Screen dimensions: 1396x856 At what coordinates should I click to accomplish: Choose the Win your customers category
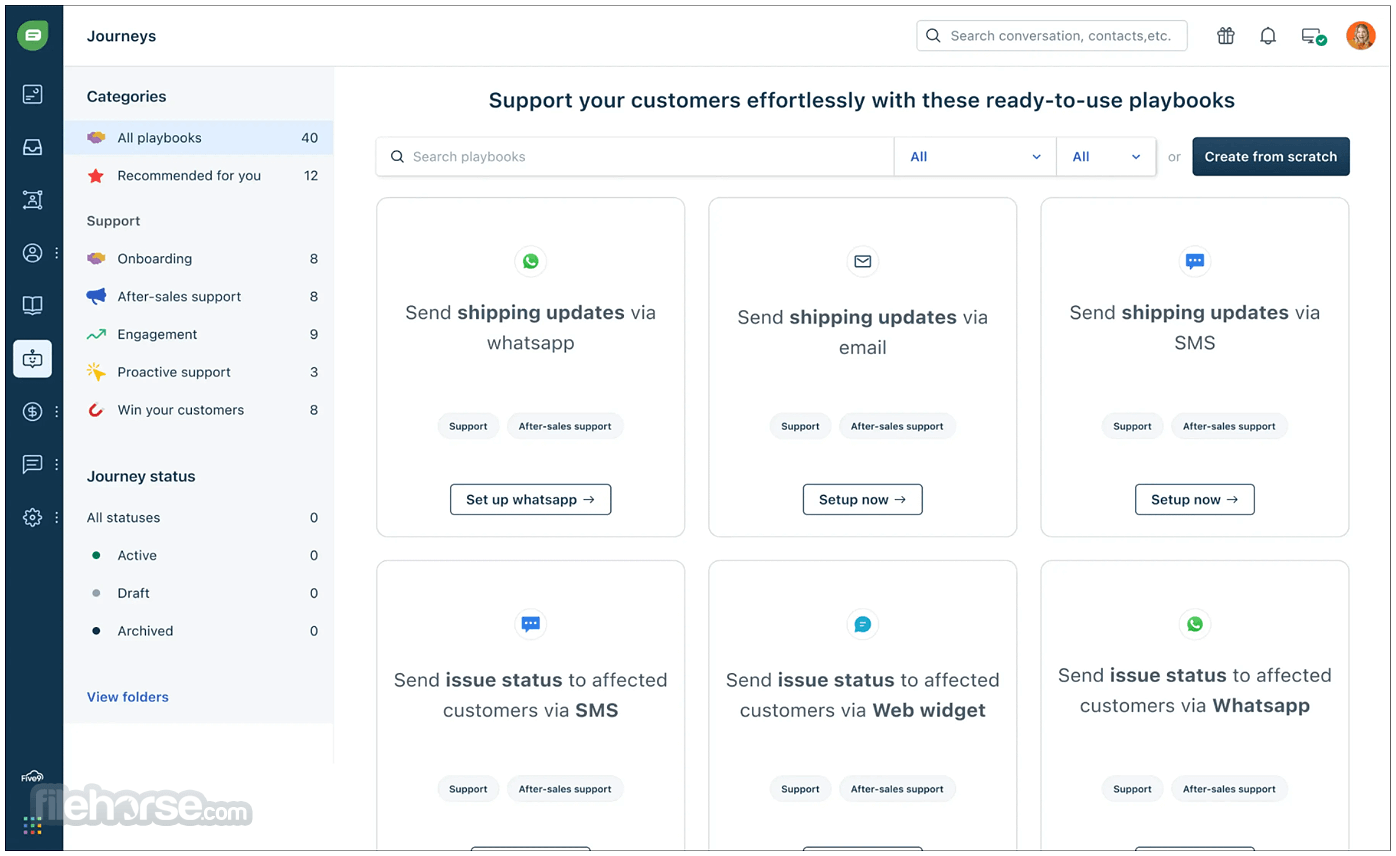(x=199, y=410)
